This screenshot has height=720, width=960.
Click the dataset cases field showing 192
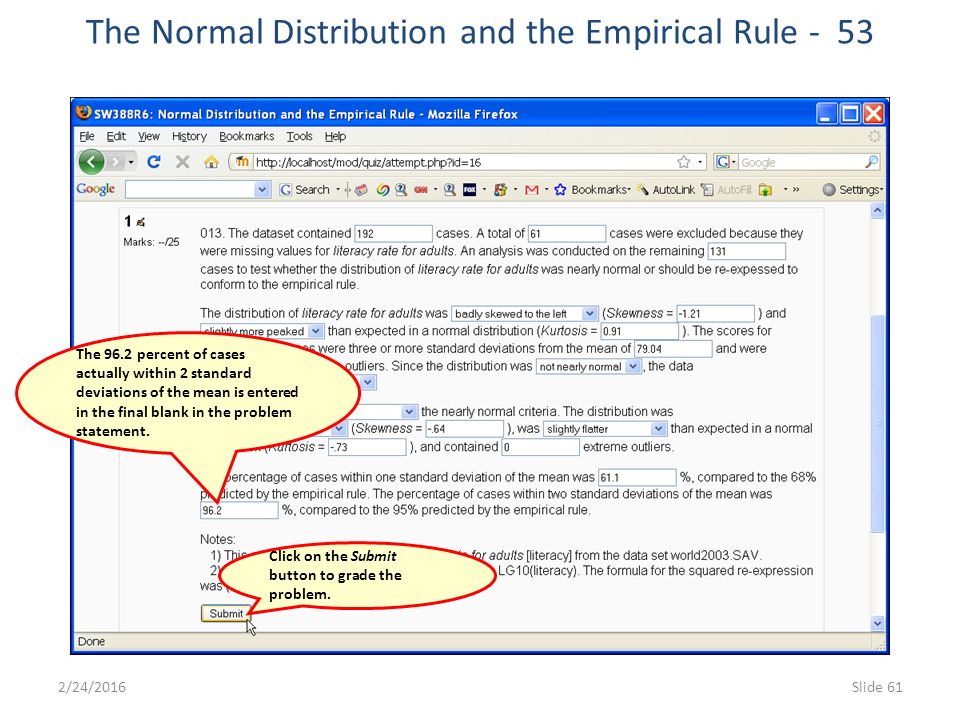(x=394, y=233)
